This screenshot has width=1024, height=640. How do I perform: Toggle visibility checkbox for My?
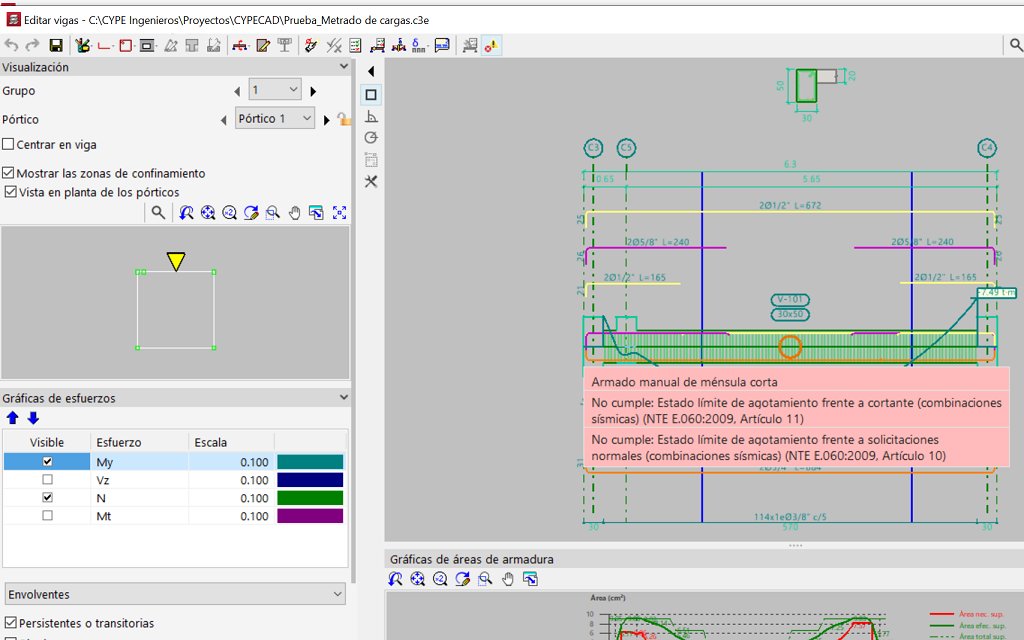pyautogui.click(x=47, y=462)
